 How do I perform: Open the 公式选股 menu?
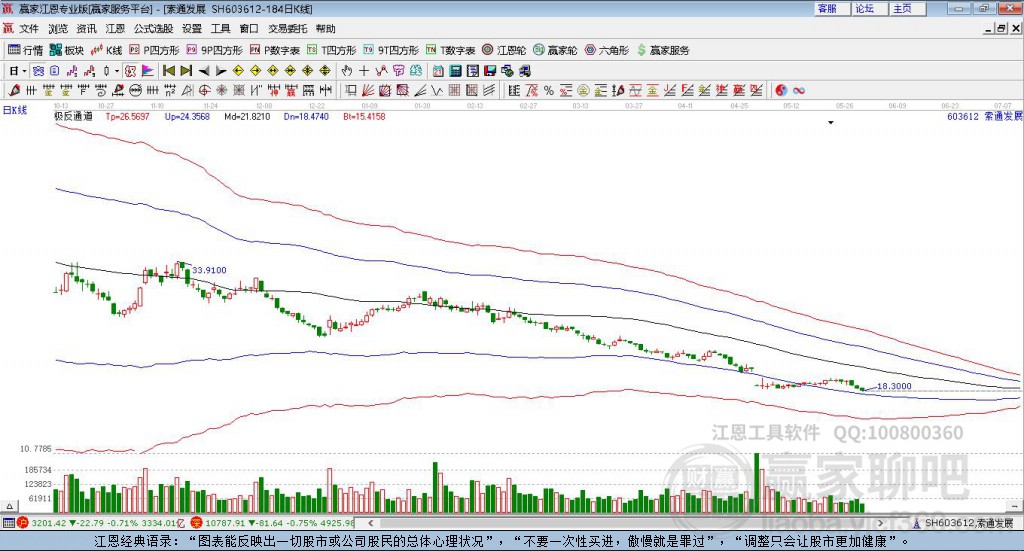point(153,29)
